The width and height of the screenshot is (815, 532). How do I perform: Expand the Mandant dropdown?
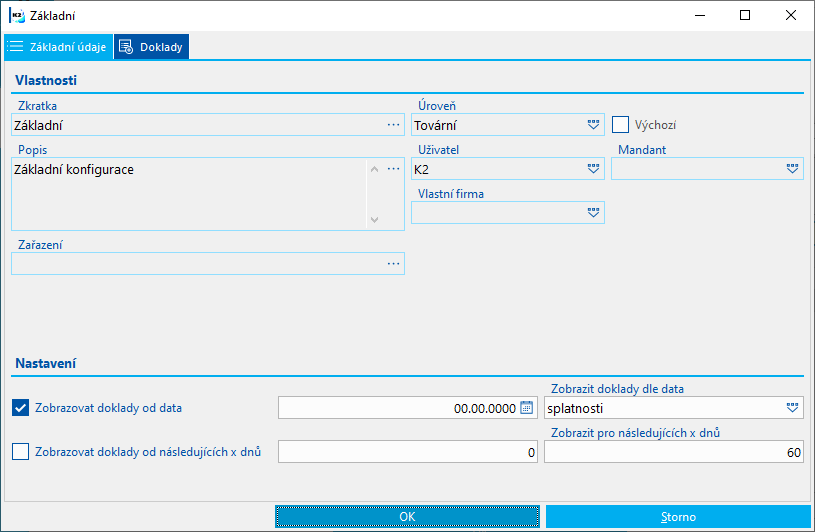coord(792,169)
